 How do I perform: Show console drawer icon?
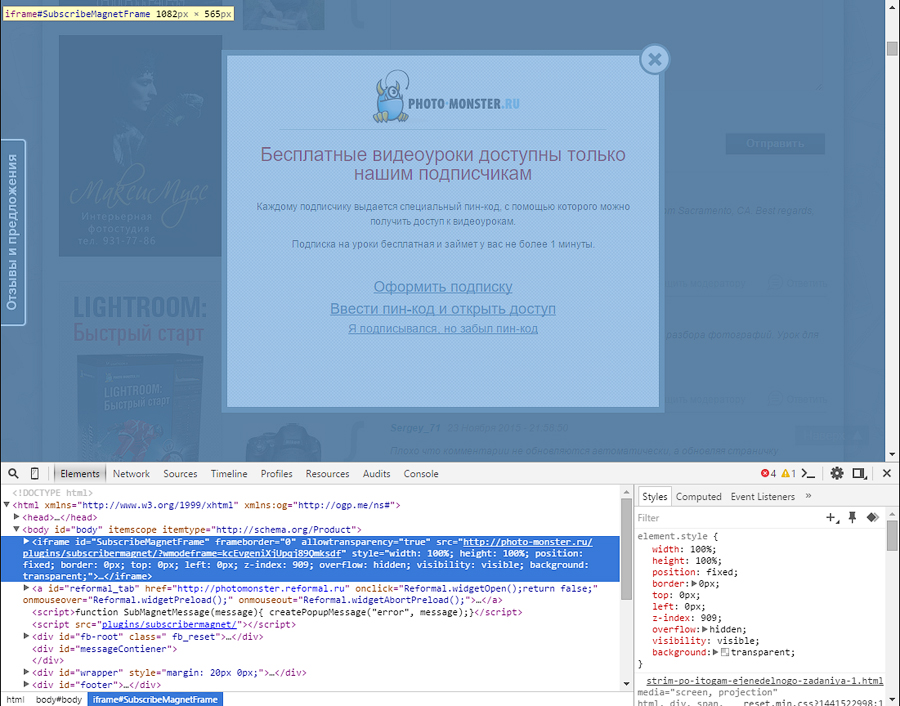coord(808,474)
